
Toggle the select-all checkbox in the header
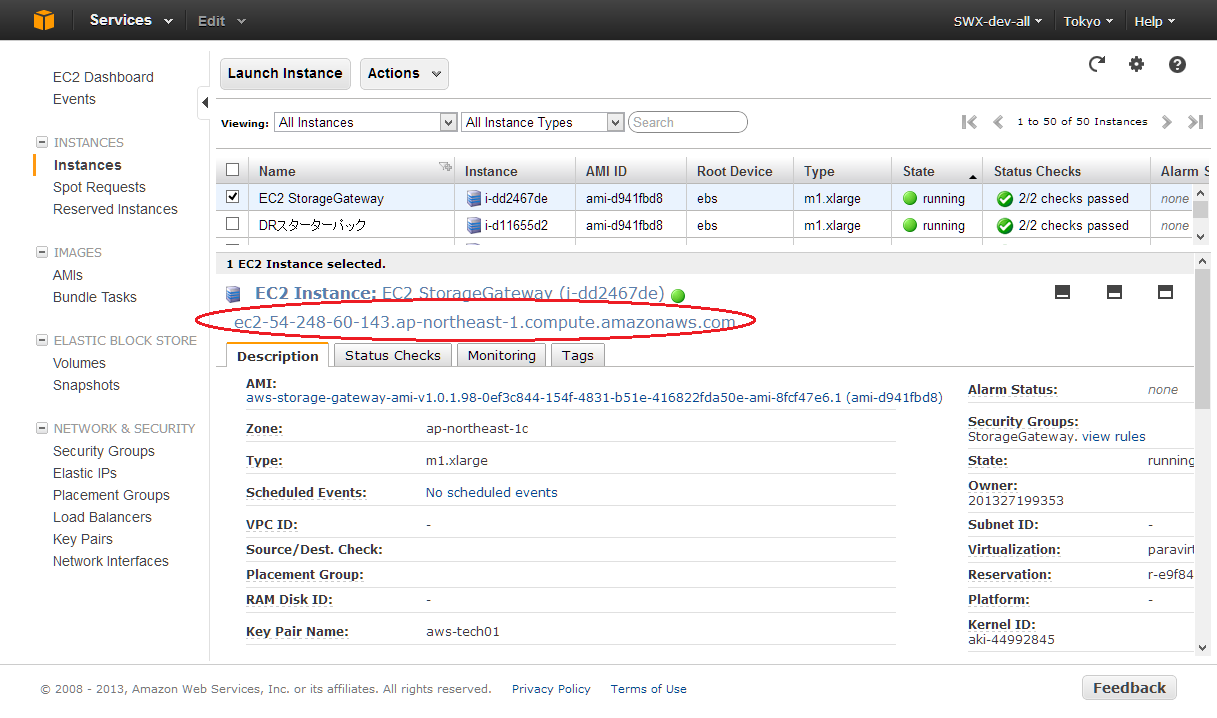[232, 168]
